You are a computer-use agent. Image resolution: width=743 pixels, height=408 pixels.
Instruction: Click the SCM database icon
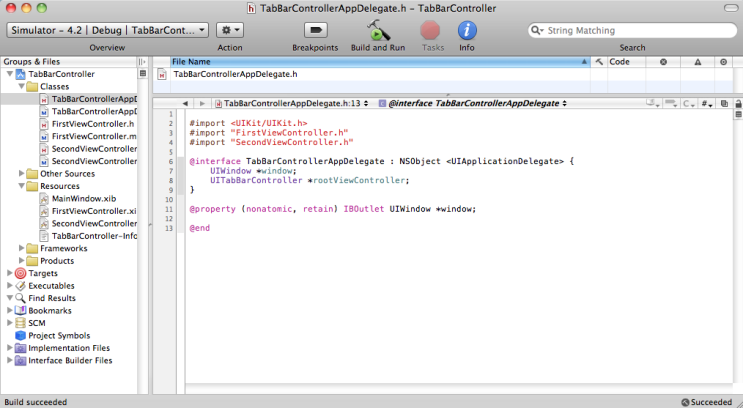click(x=20, y=323)
